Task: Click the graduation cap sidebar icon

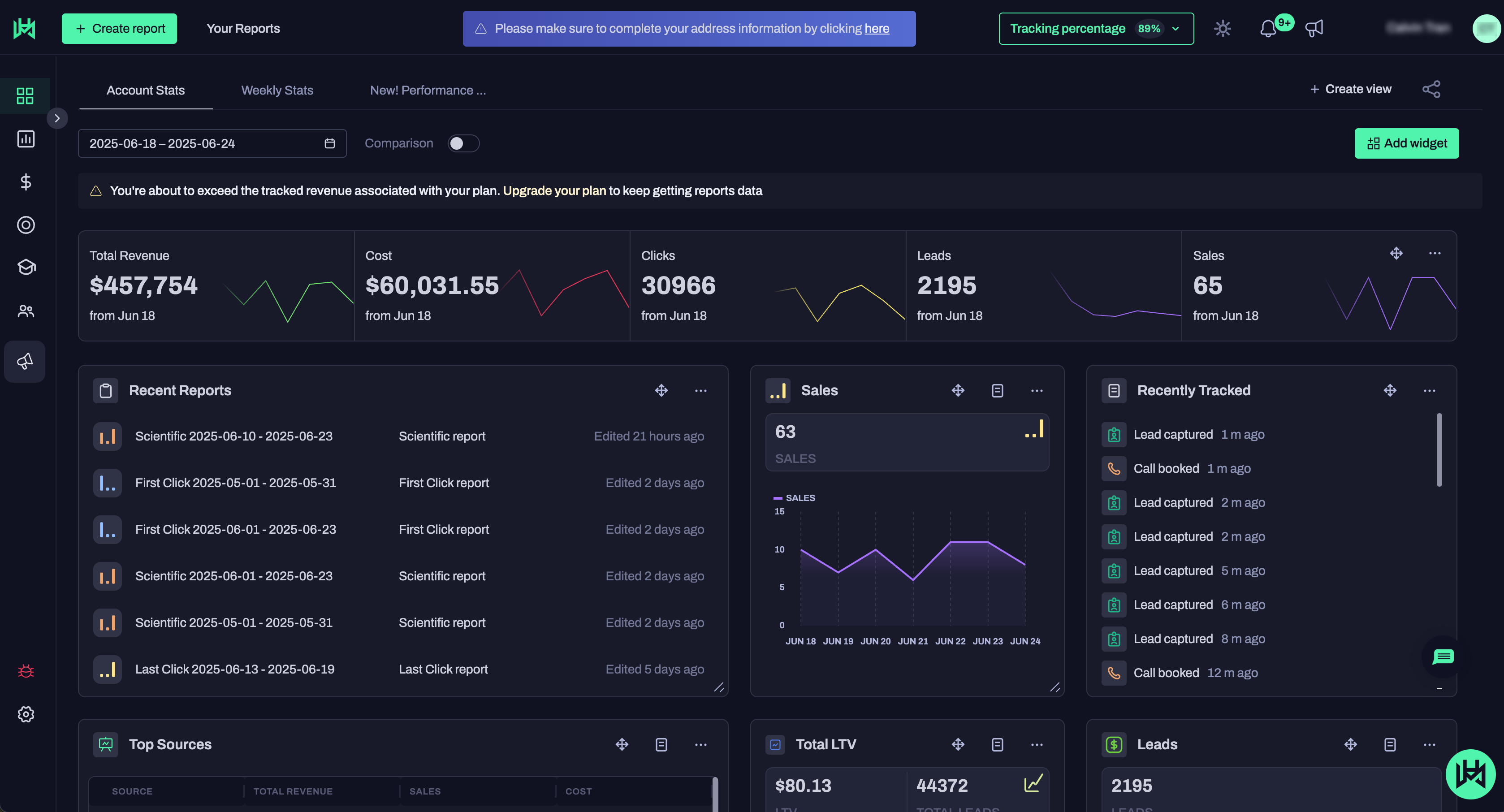Action: 26,268
